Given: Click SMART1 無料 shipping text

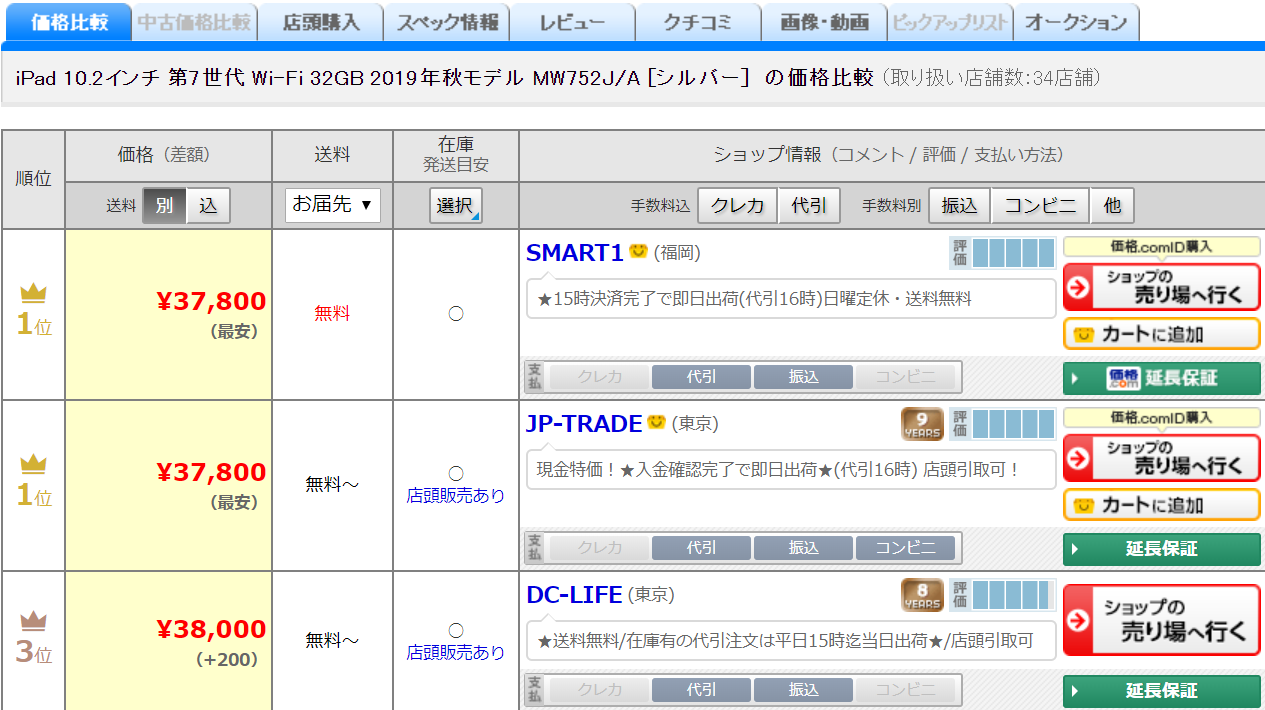Looking at the screenshot, I should (x=332, y=314).
